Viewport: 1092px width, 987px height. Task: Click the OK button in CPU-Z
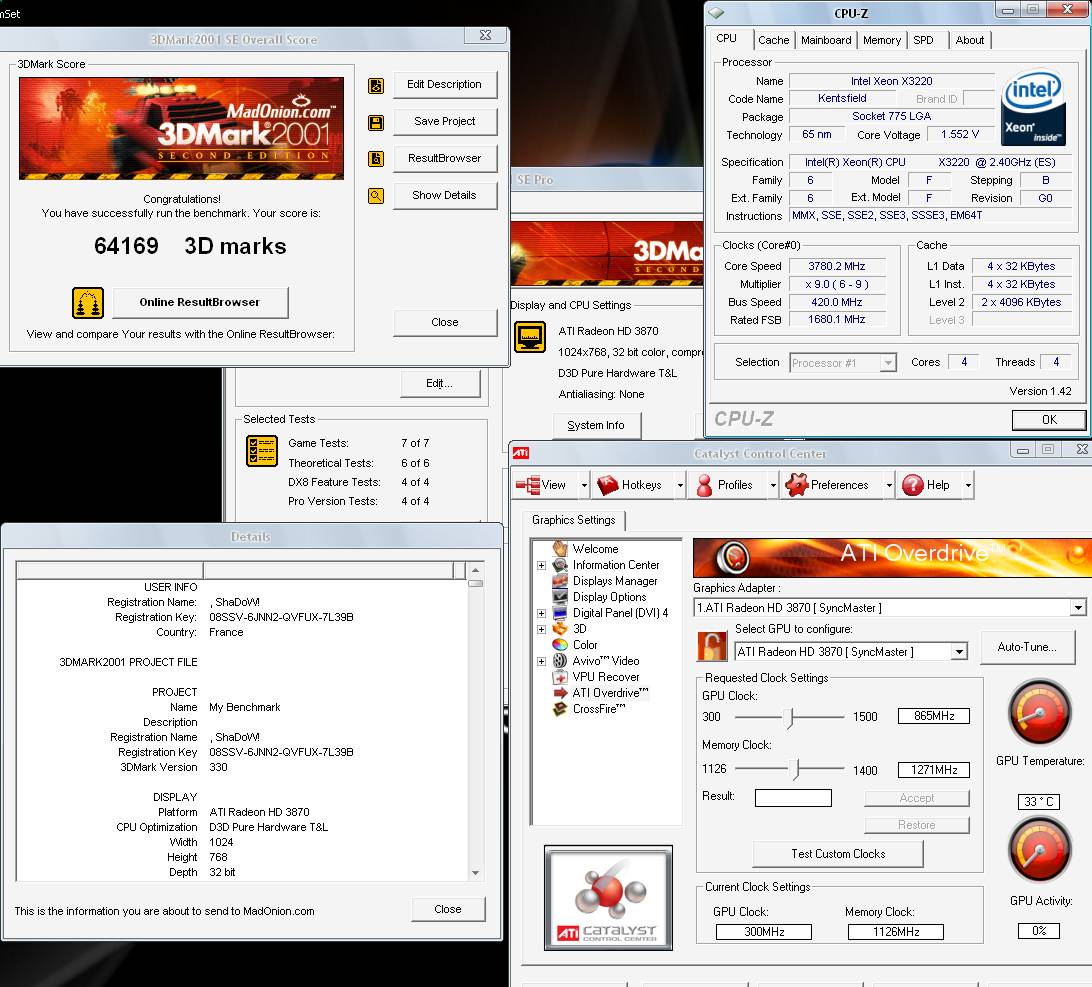pyautogui.click(x=1049, y=420)
